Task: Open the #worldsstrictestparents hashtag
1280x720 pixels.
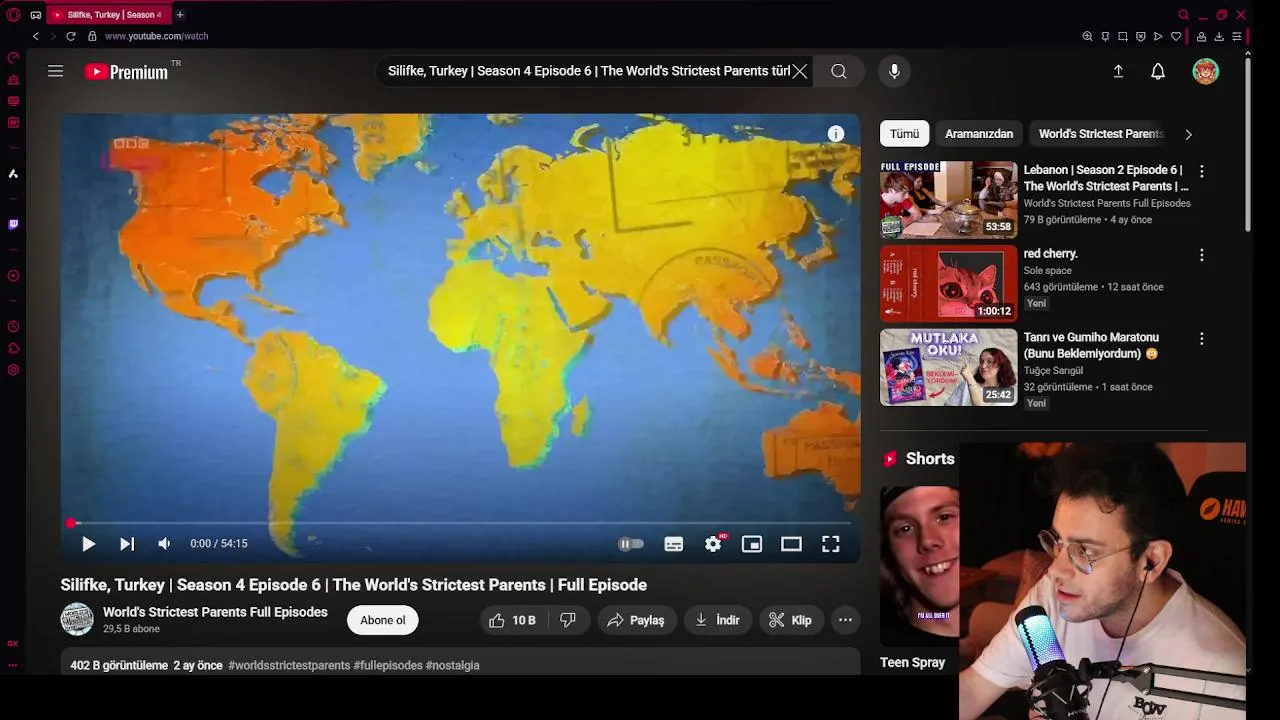Action: point(289,665)
